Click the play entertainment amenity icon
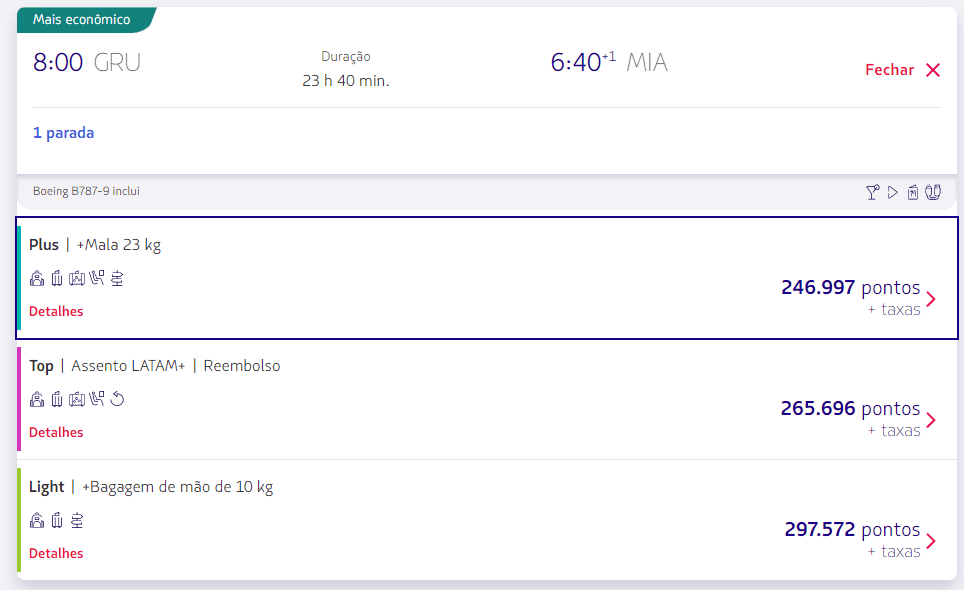The height and width of the screenshot is (590, 964). click(x=893, y=192)
